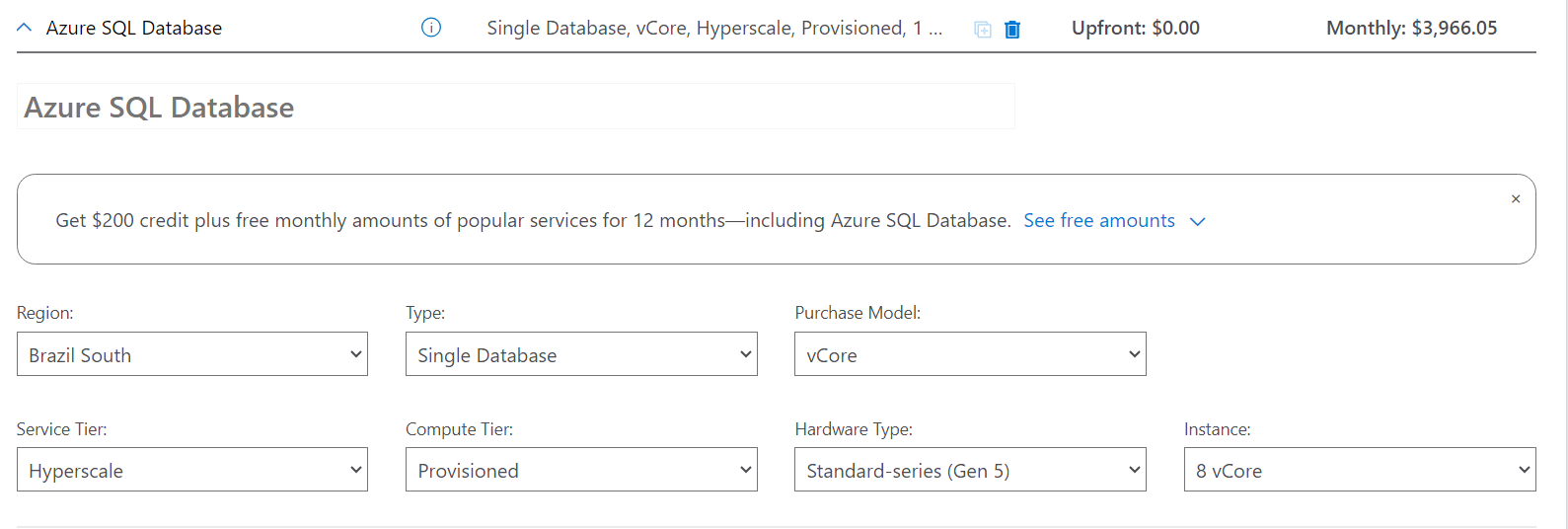The image size is (1568, 529).
Task: Click the large Azure SQL Database name field
Action: pos(515,107)
